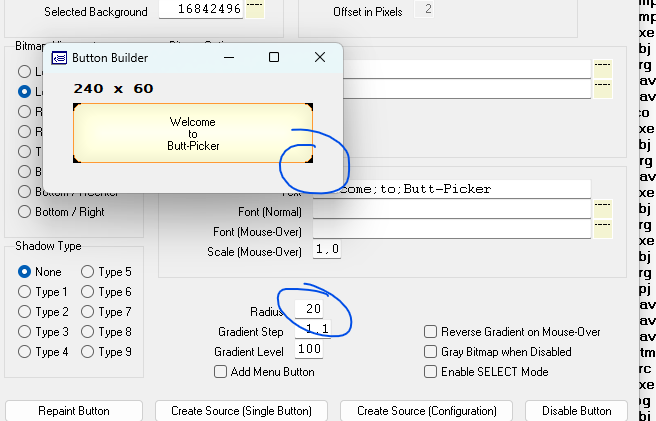656x421 pixels.
Task: Maximize the Button Builder preview window
Action: [x=274, y=58]
